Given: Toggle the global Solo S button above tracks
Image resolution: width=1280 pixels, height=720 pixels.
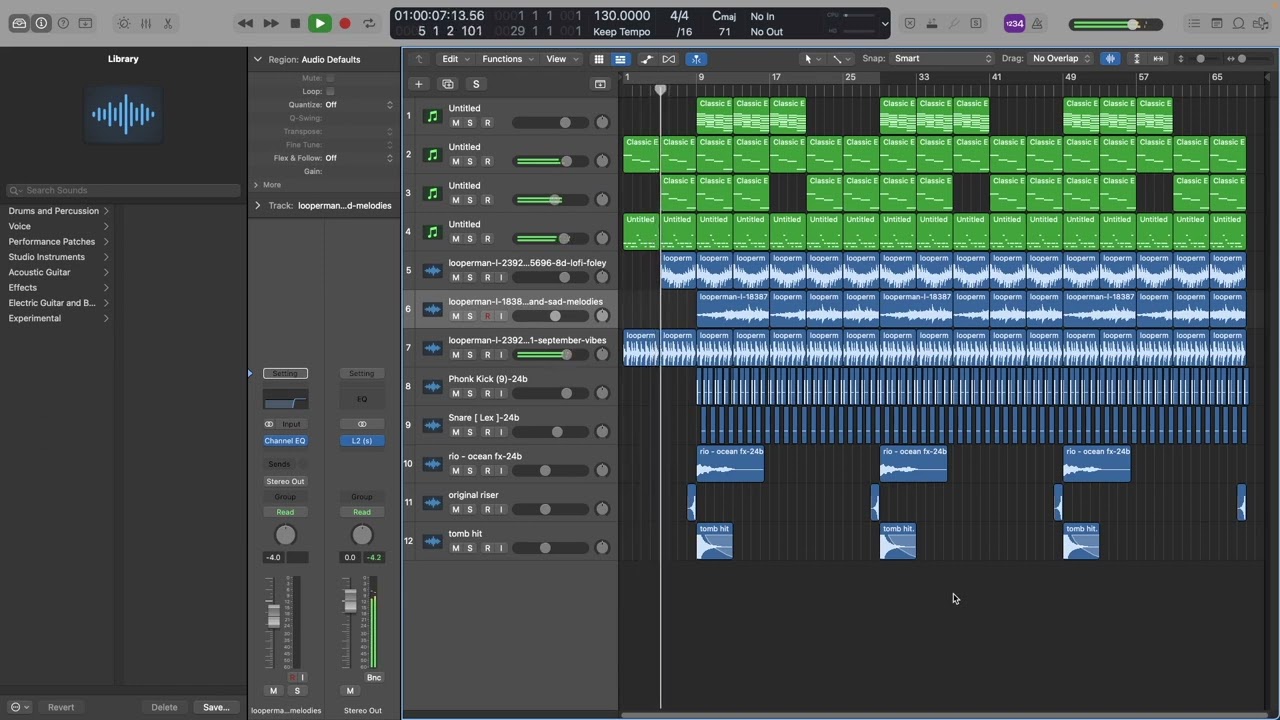Looking at the screenshot, I should (476, 84).
